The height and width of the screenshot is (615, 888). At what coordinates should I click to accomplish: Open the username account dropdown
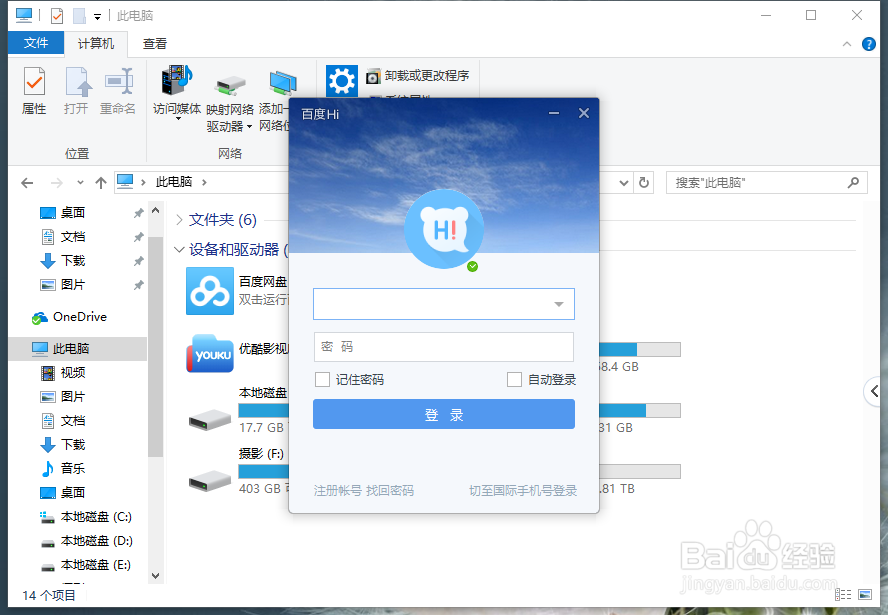click(561, 303)
